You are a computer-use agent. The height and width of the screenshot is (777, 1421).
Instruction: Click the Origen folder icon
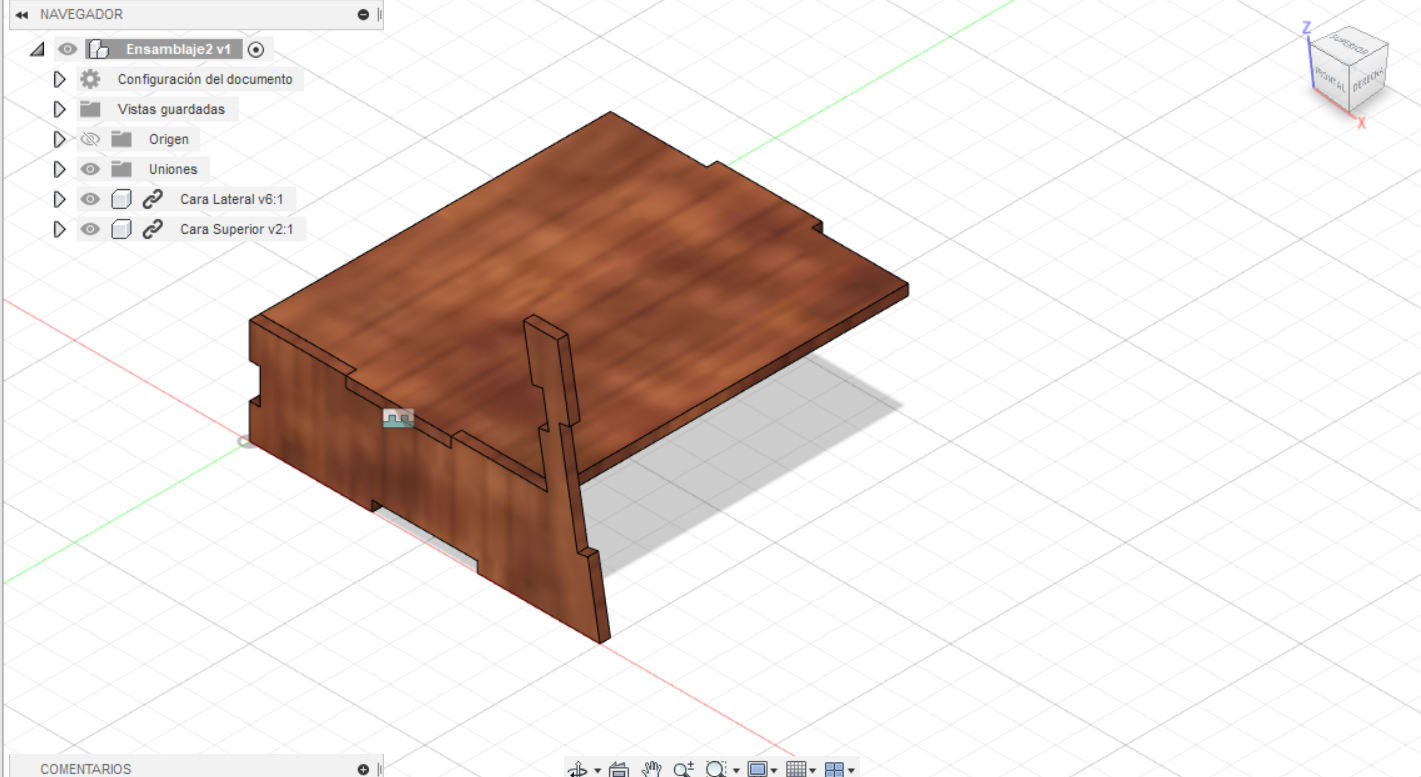(x=121, y=139)
